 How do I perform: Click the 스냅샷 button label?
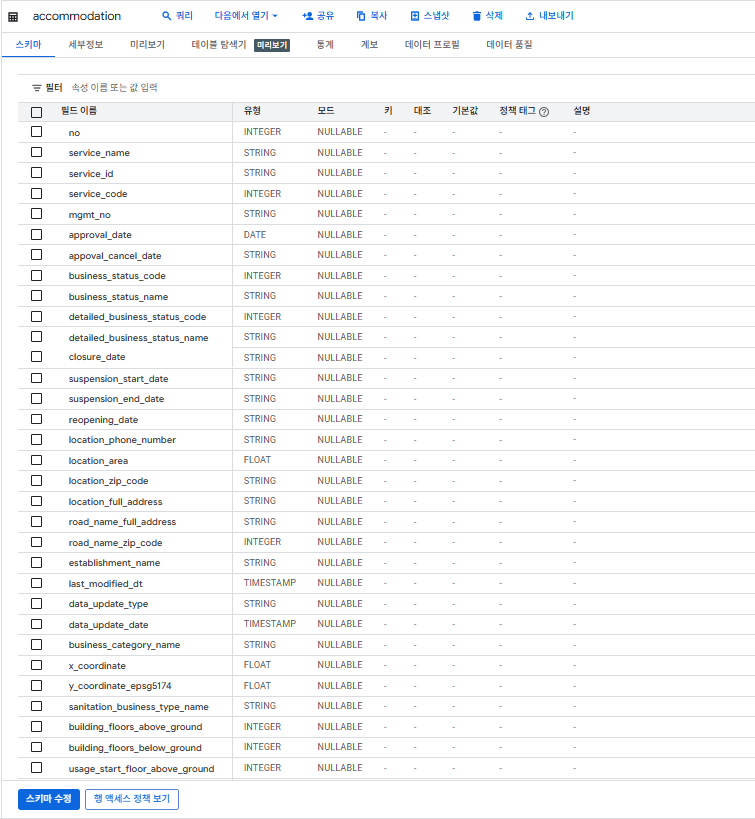click(x=436, y=16)
